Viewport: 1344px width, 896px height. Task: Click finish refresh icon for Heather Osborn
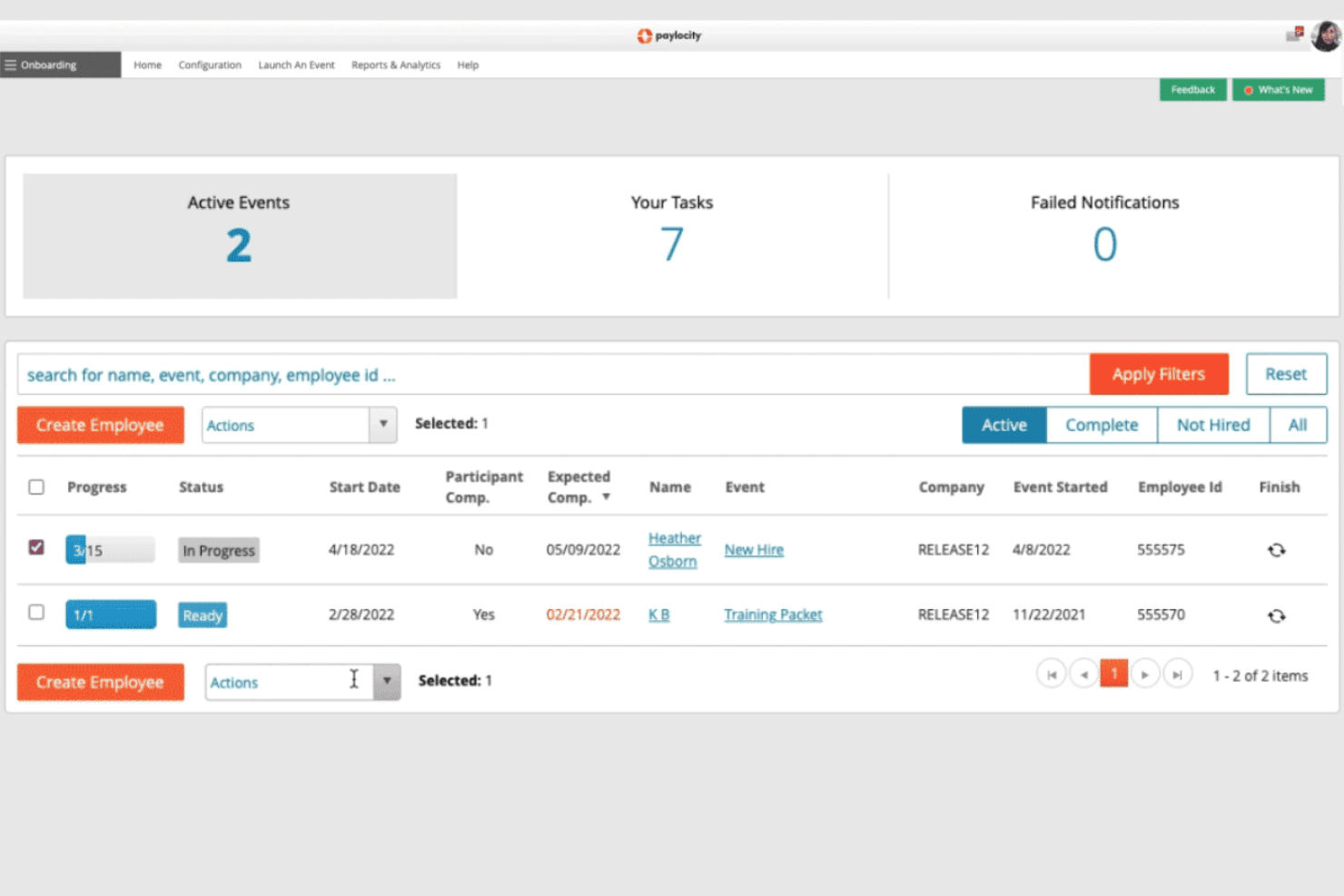pyautogui.click(x=1276, y=550)
